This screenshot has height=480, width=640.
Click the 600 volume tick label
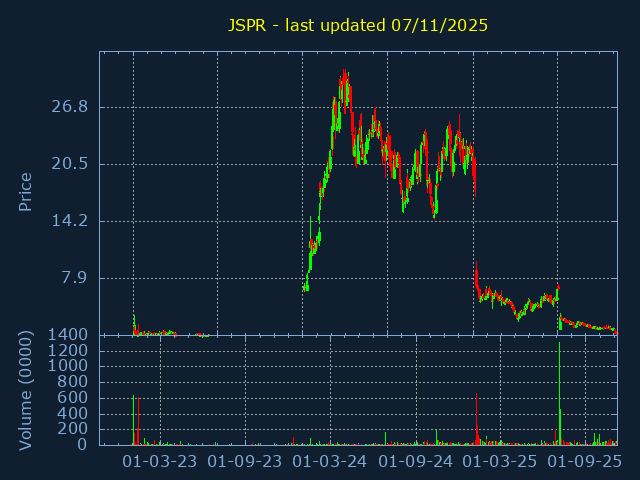click(x=70, y=398)
